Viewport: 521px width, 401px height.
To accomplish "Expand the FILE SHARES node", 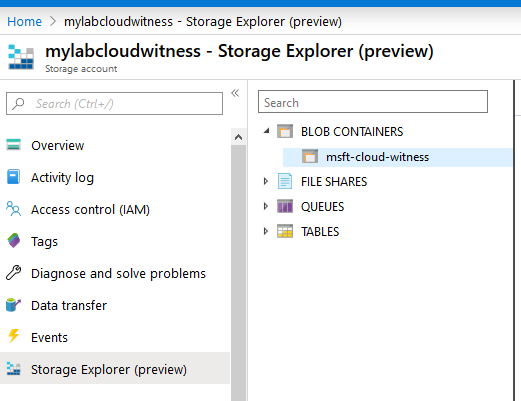I will [266, 181].
